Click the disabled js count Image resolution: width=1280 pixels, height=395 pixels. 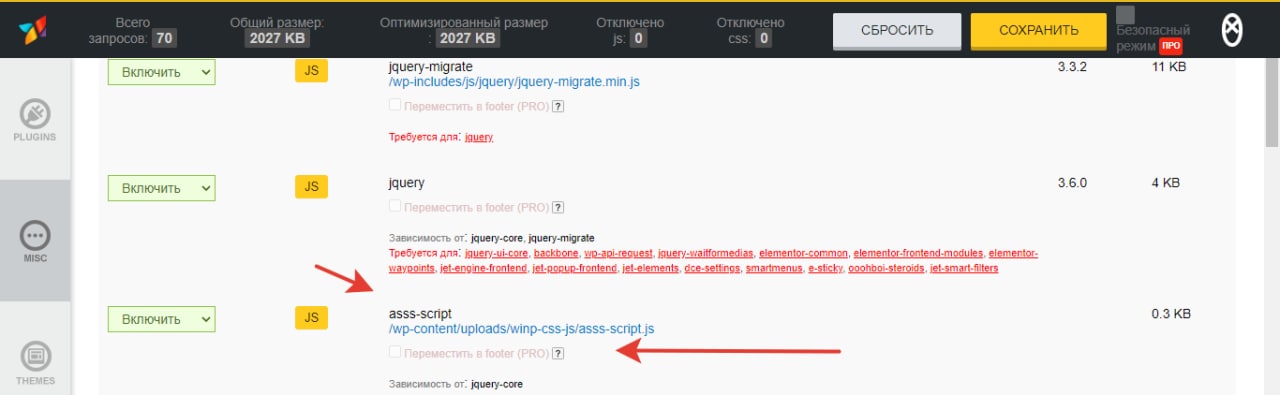tap(638, 39)
